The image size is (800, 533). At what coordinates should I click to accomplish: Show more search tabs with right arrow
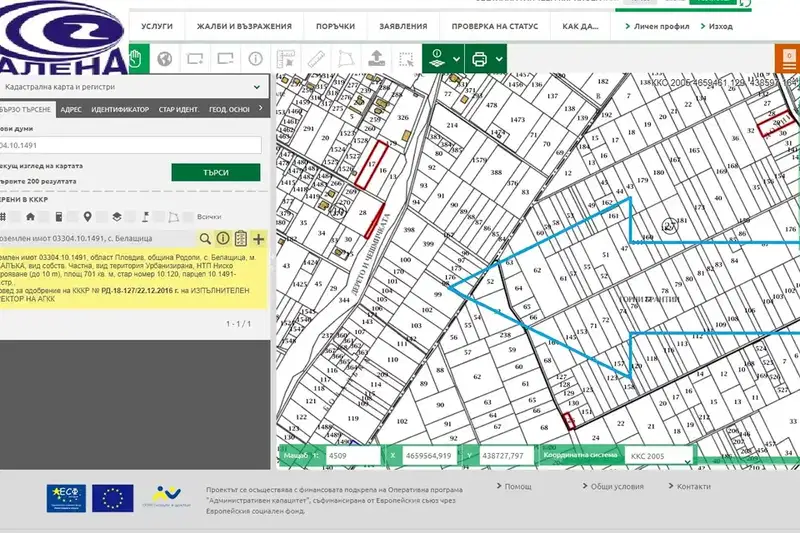(261, 108)
